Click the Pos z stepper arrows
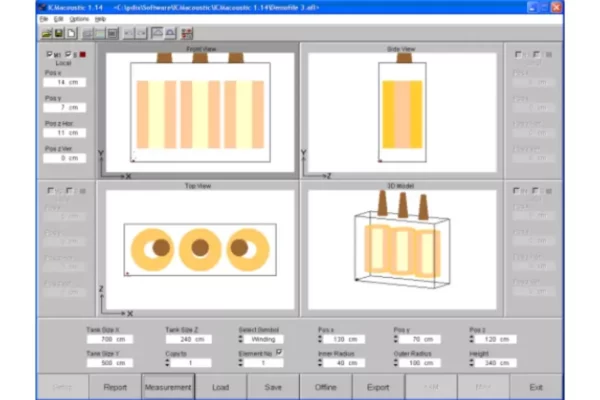This screenshot has width=600, height=400. coord(471,339)
